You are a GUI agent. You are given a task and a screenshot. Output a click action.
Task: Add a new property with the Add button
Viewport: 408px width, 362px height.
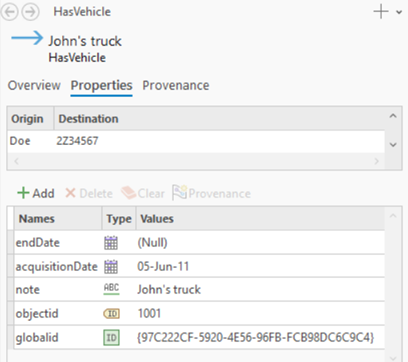point(36,193)
